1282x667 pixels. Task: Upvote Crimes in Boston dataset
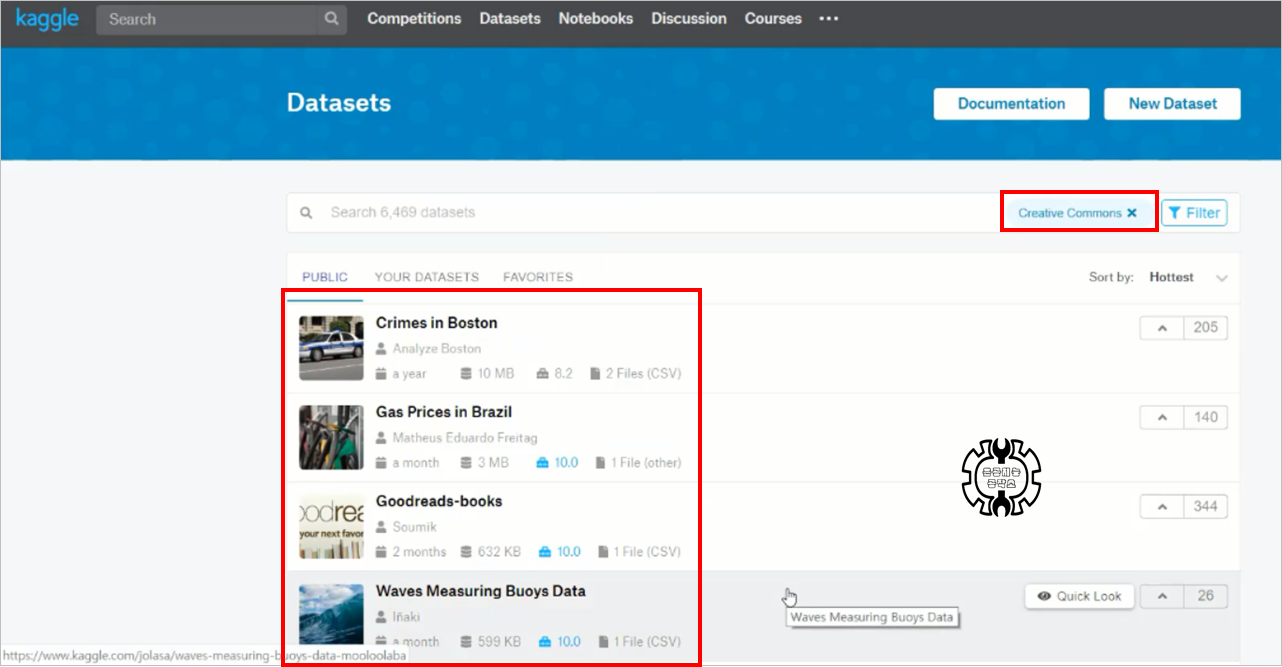(x=1162, y=328)
